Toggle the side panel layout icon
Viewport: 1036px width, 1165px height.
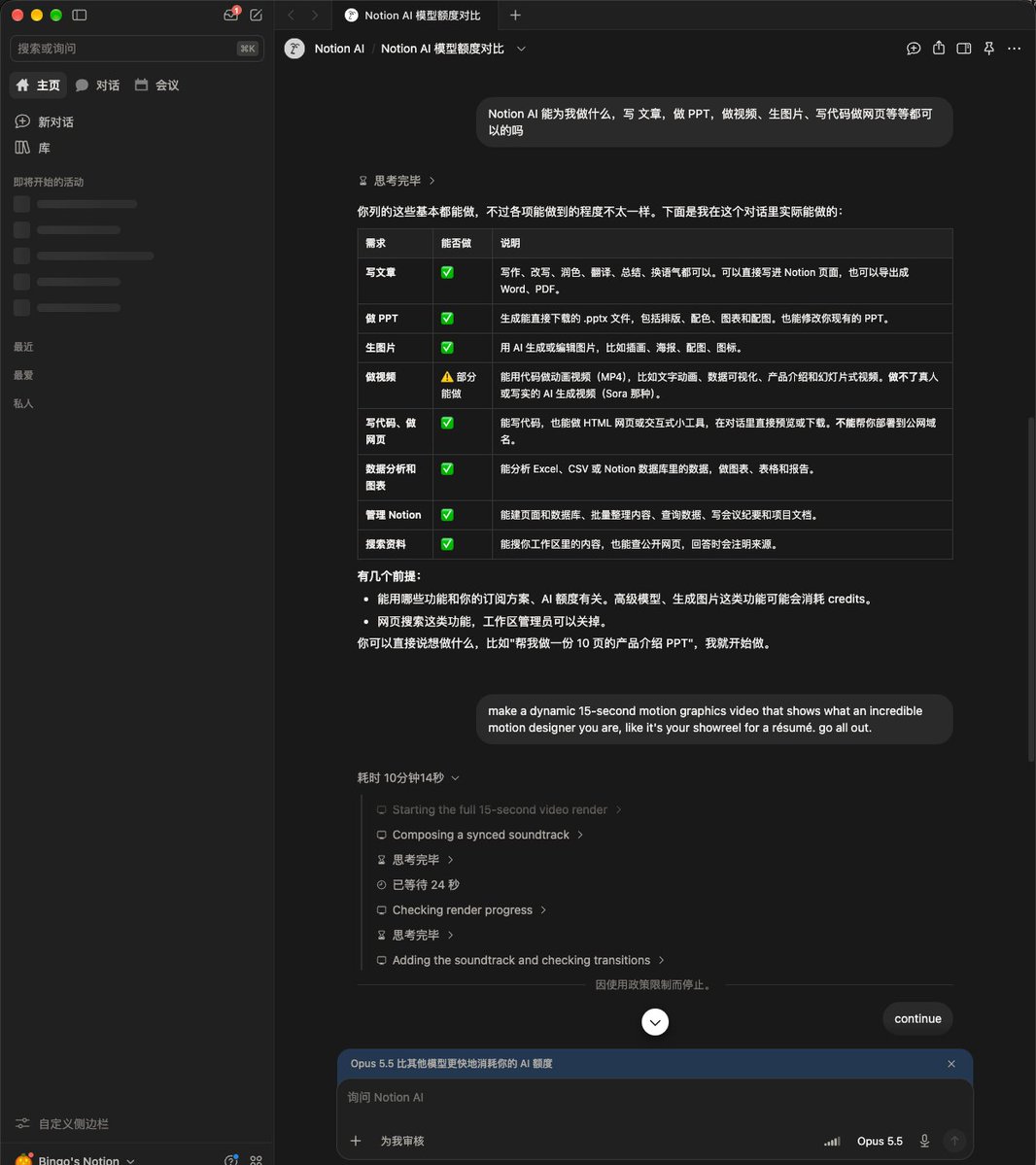coord(964,49)
